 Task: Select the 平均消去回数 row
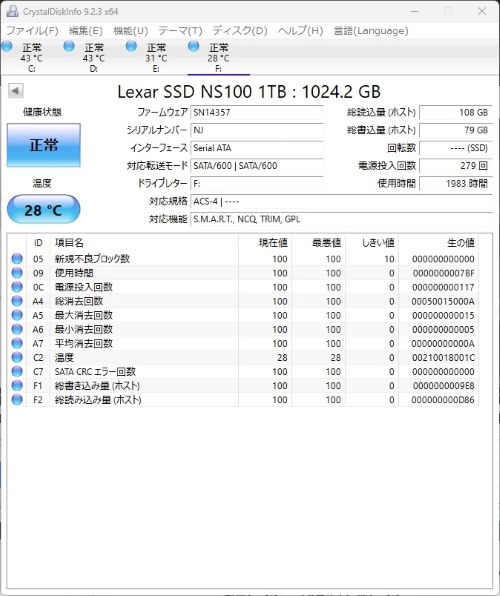point(243,343)
